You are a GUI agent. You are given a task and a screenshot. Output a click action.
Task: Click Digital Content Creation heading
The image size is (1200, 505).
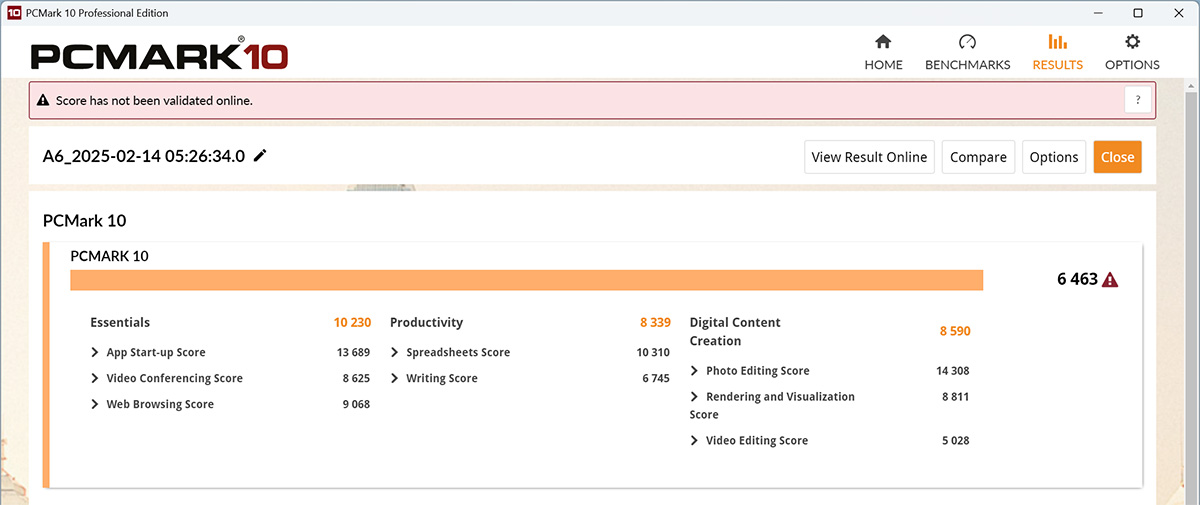point(735,332)
